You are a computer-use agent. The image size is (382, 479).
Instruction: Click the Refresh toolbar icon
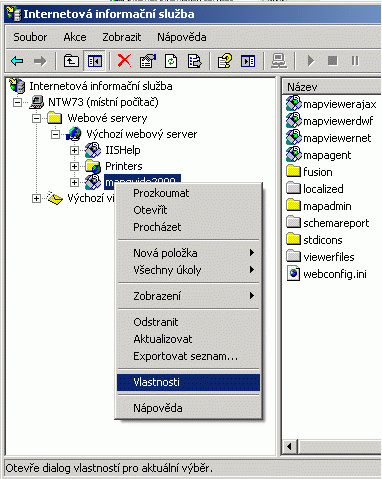171,61
